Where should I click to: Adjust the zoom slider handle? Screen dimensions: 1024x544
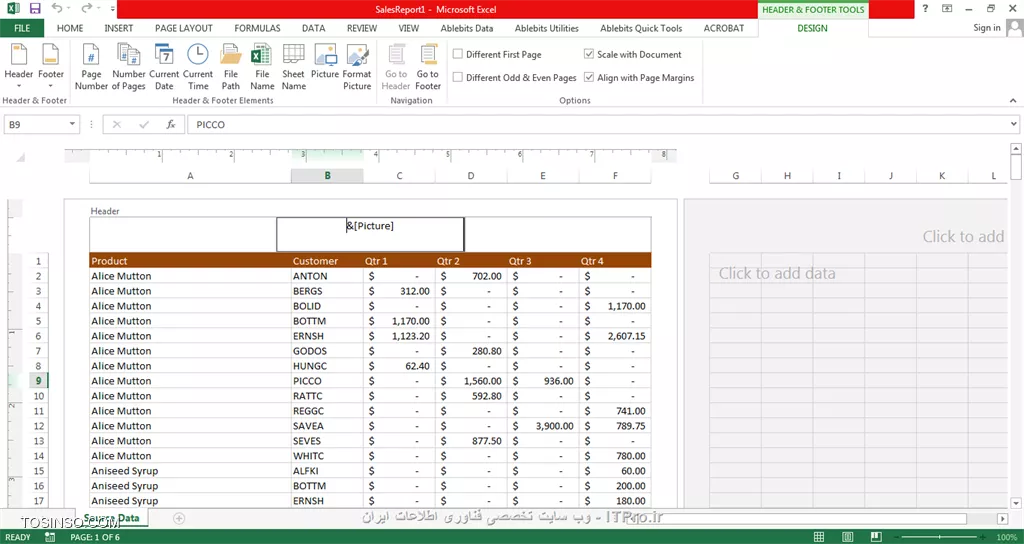tap(940, 537)
